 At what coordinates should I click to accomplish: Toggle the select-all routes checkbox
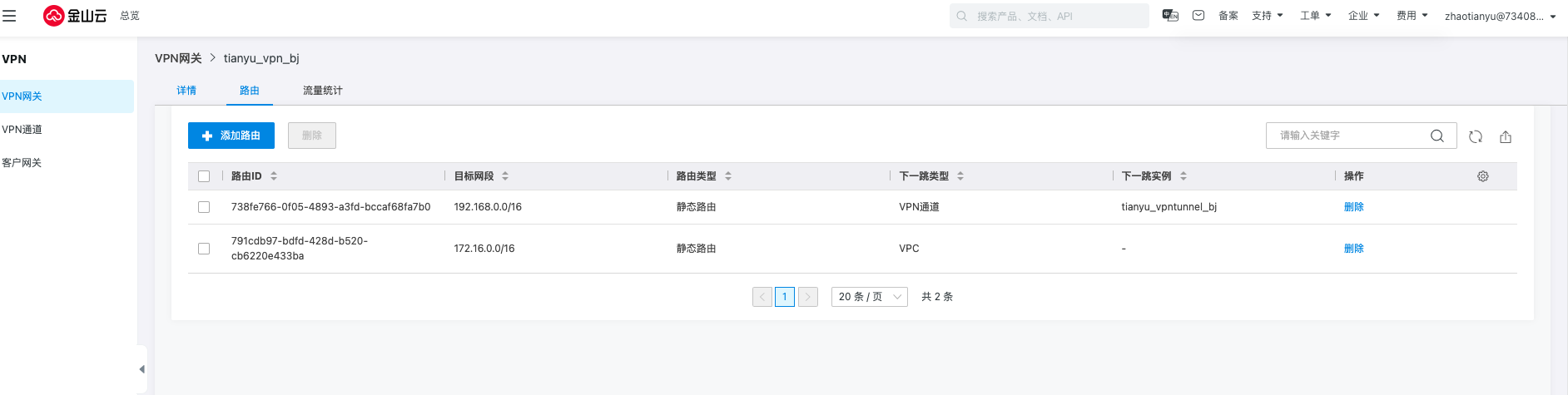pos(204,176)
